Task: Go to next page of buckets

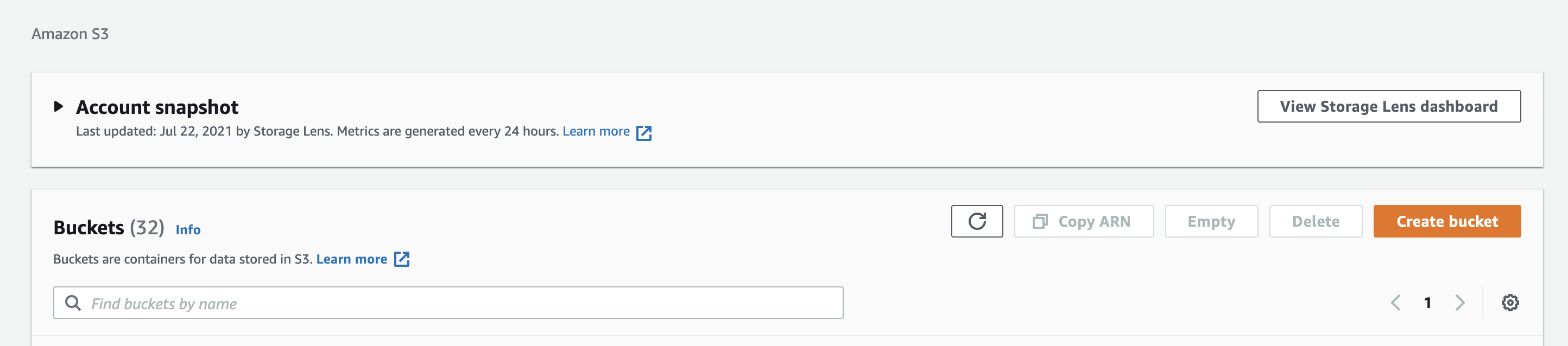Action: pos(1459,303)
